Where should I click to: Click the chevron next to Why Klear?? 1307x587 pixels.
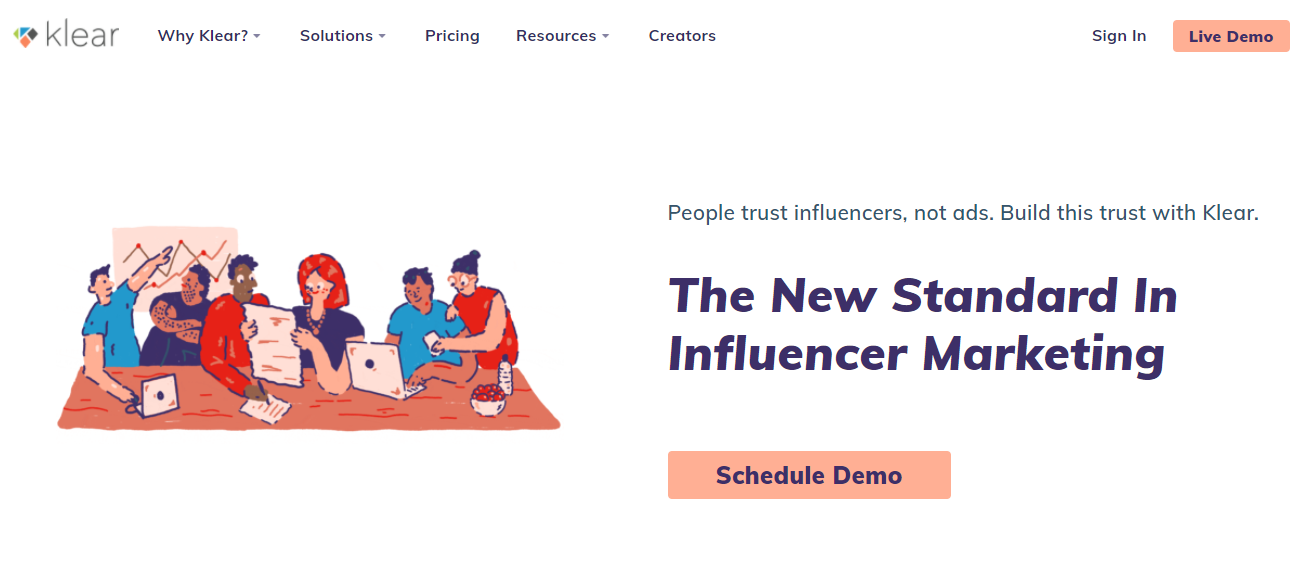click(259, 37)
